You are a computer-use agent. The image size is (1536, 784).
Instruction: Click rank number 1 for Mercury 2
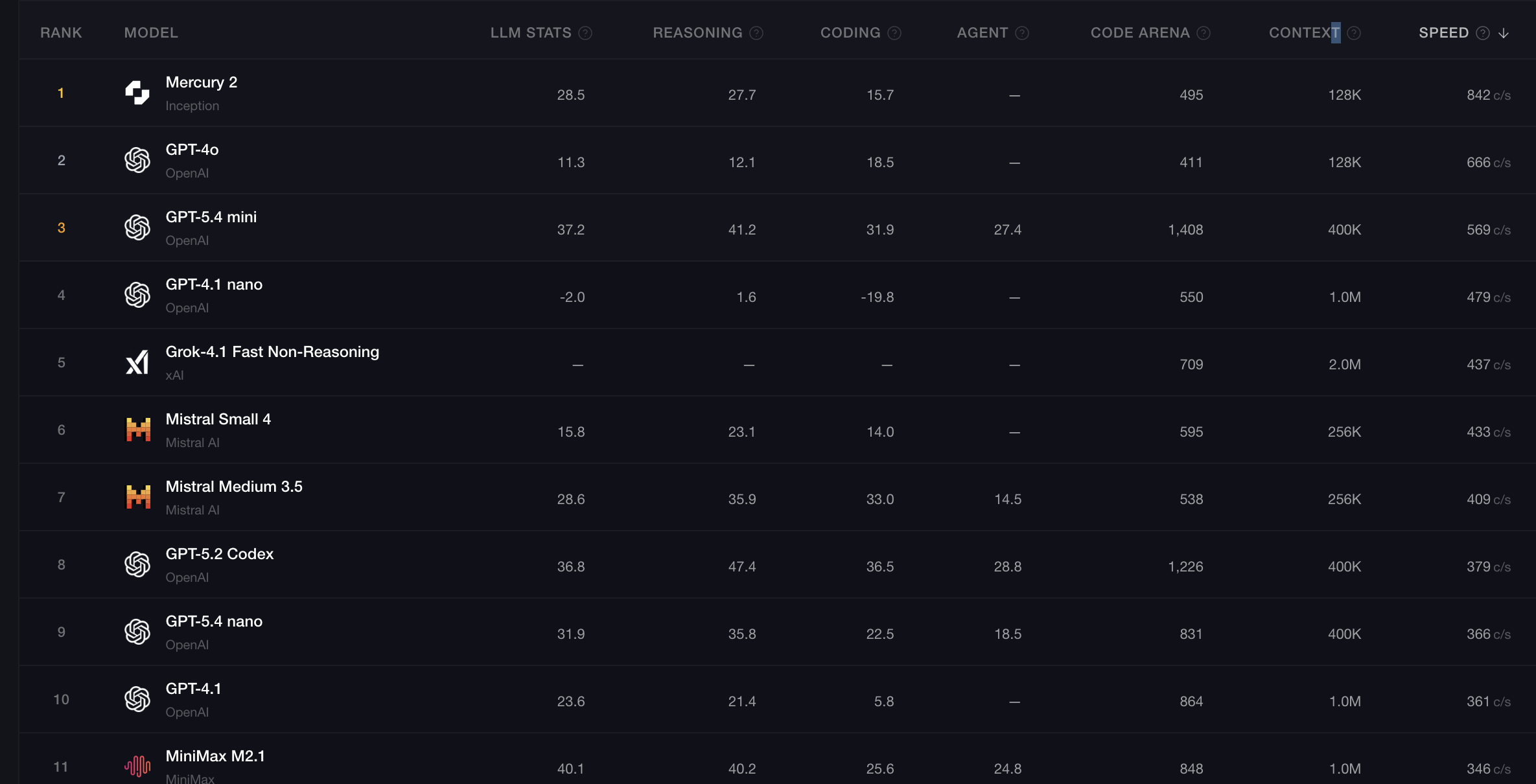tap(61, 93)
